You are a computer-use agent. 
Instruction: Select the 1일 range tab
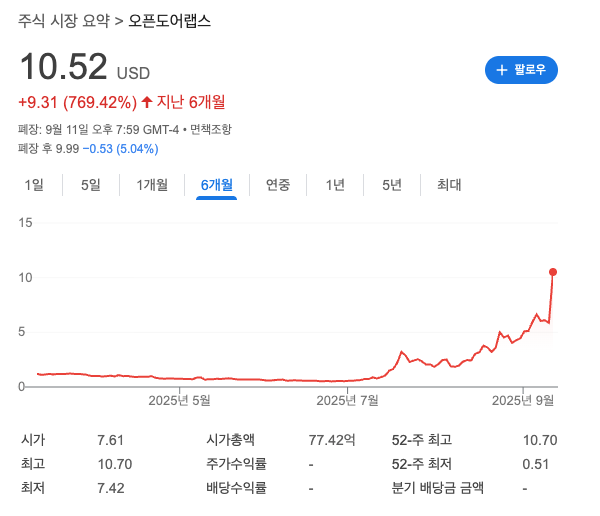coord(34,185)
